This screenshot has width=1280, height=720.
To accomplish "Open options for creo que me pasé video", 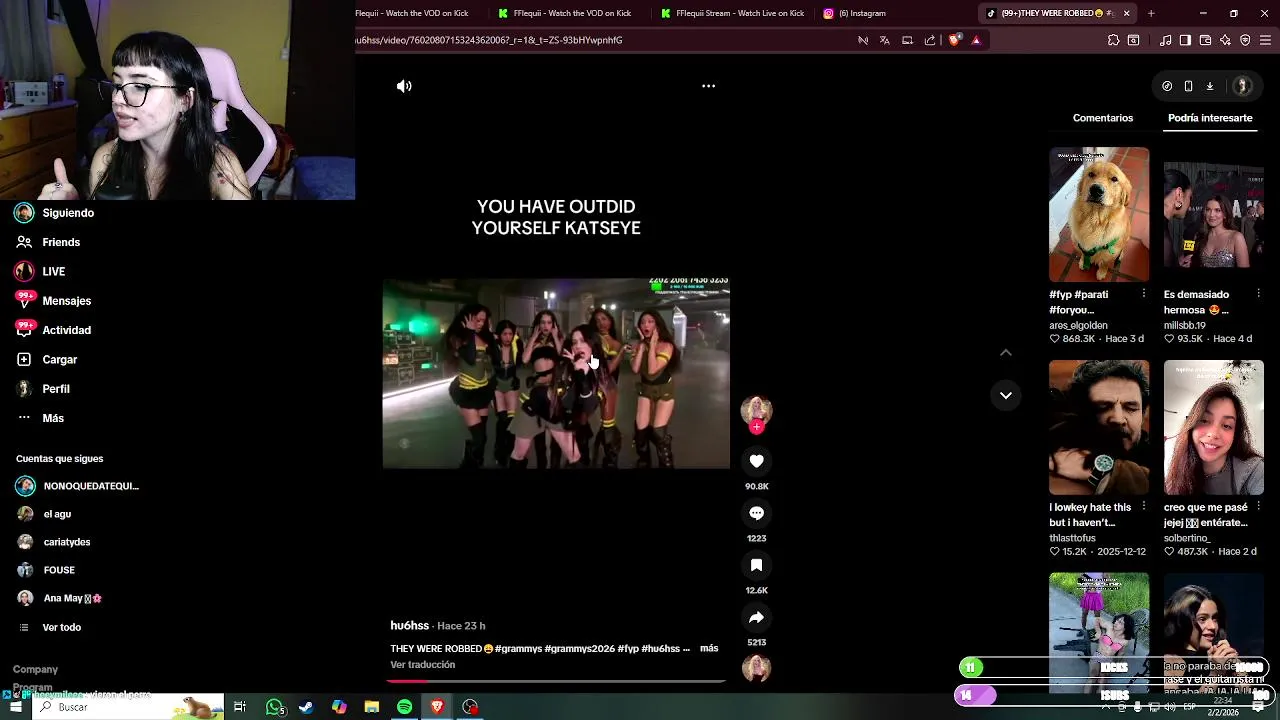I will pyautogui.click(x=1258, y=507).
